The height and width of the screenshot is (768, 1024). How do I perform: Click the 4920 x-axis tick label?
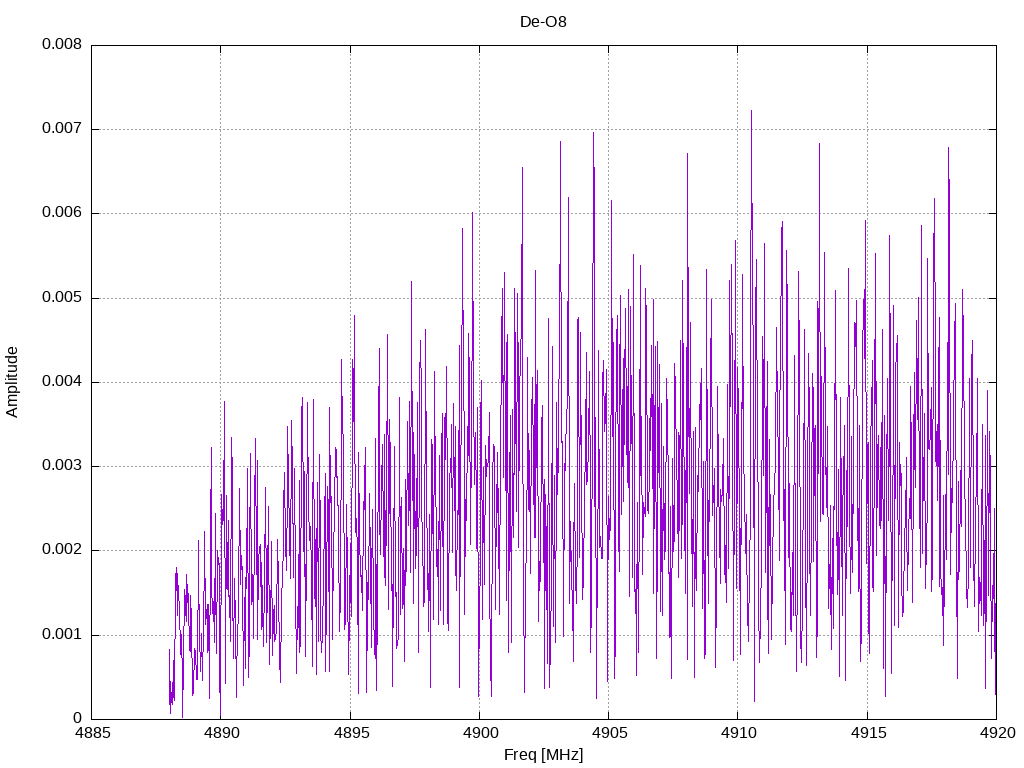(997, 733)
